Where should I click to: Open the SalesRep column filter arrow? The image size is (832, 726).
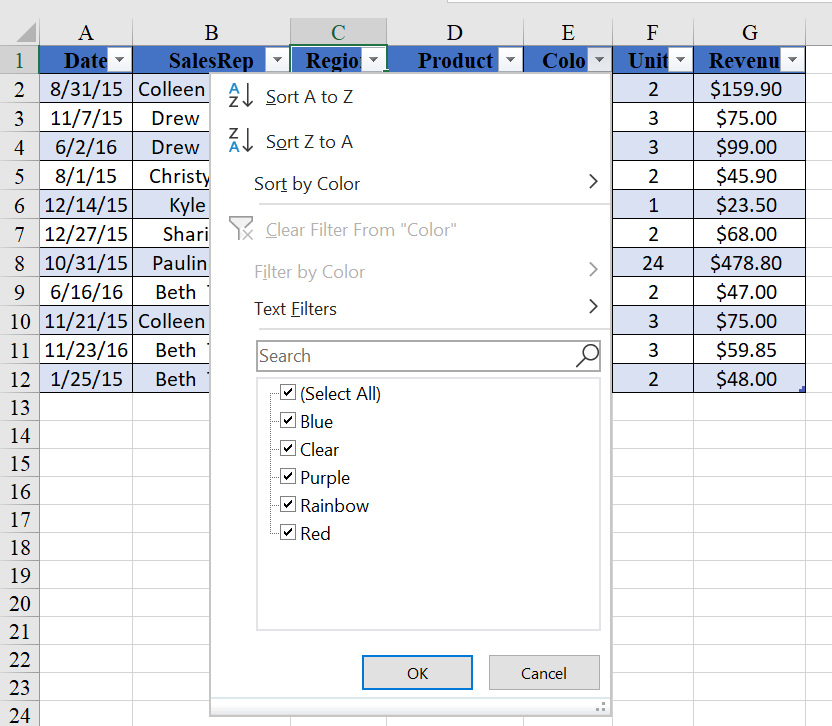coord(277,61)
